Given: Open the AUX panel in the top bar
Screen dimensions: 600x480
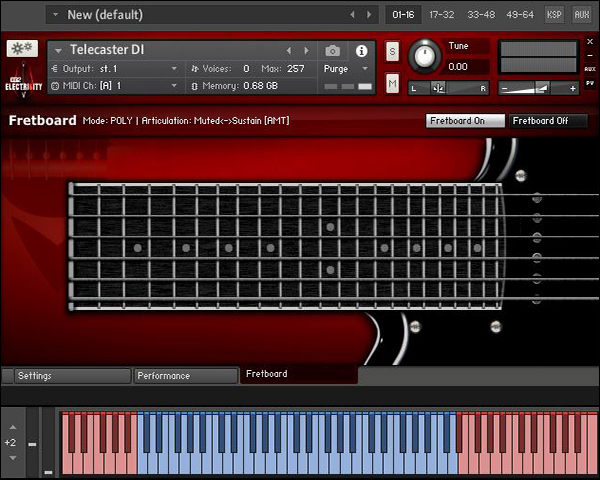Looking at the screenshot, I should [582, 15].
